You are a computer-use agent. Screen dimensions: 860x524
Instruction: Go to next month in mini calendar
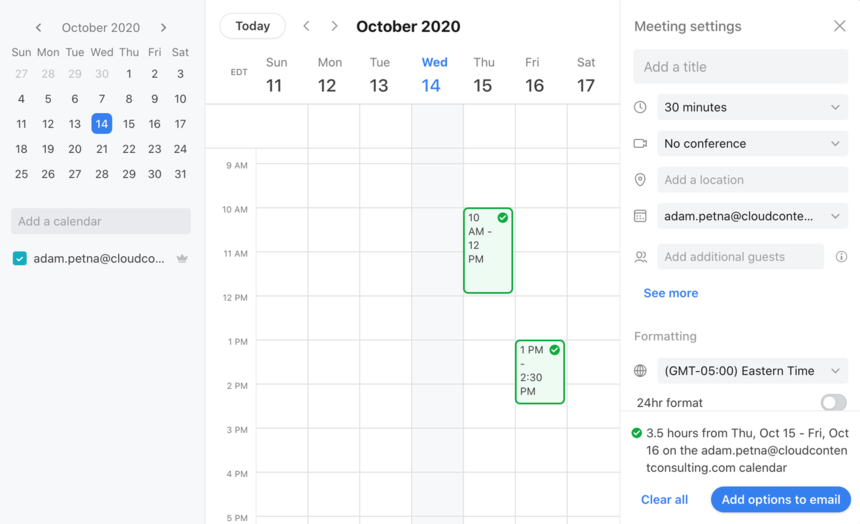coord(163,27)
